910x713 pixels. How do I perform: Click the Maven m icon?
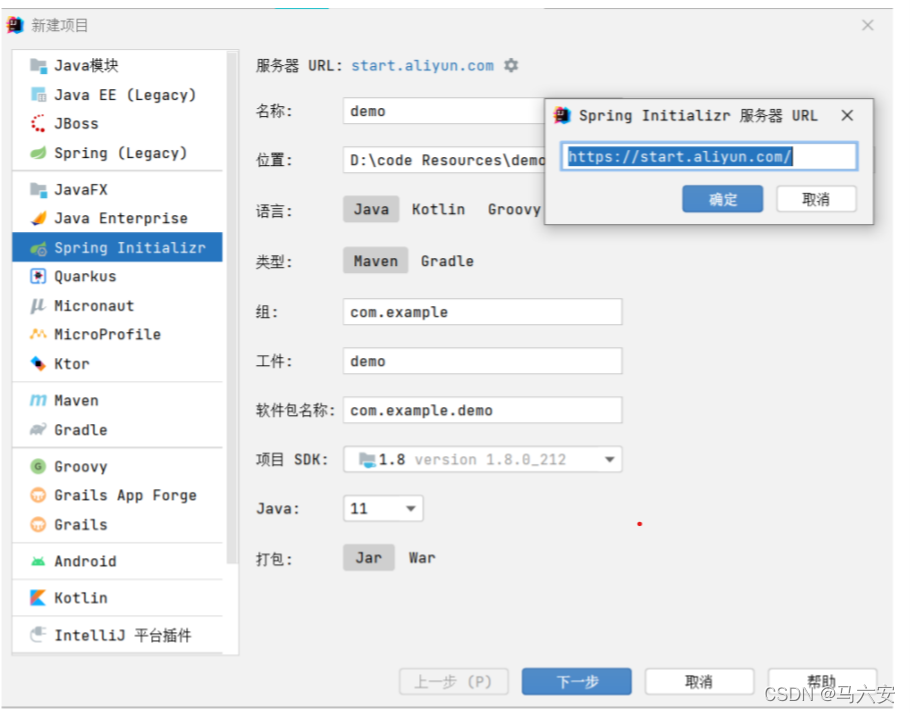point(38,400)
